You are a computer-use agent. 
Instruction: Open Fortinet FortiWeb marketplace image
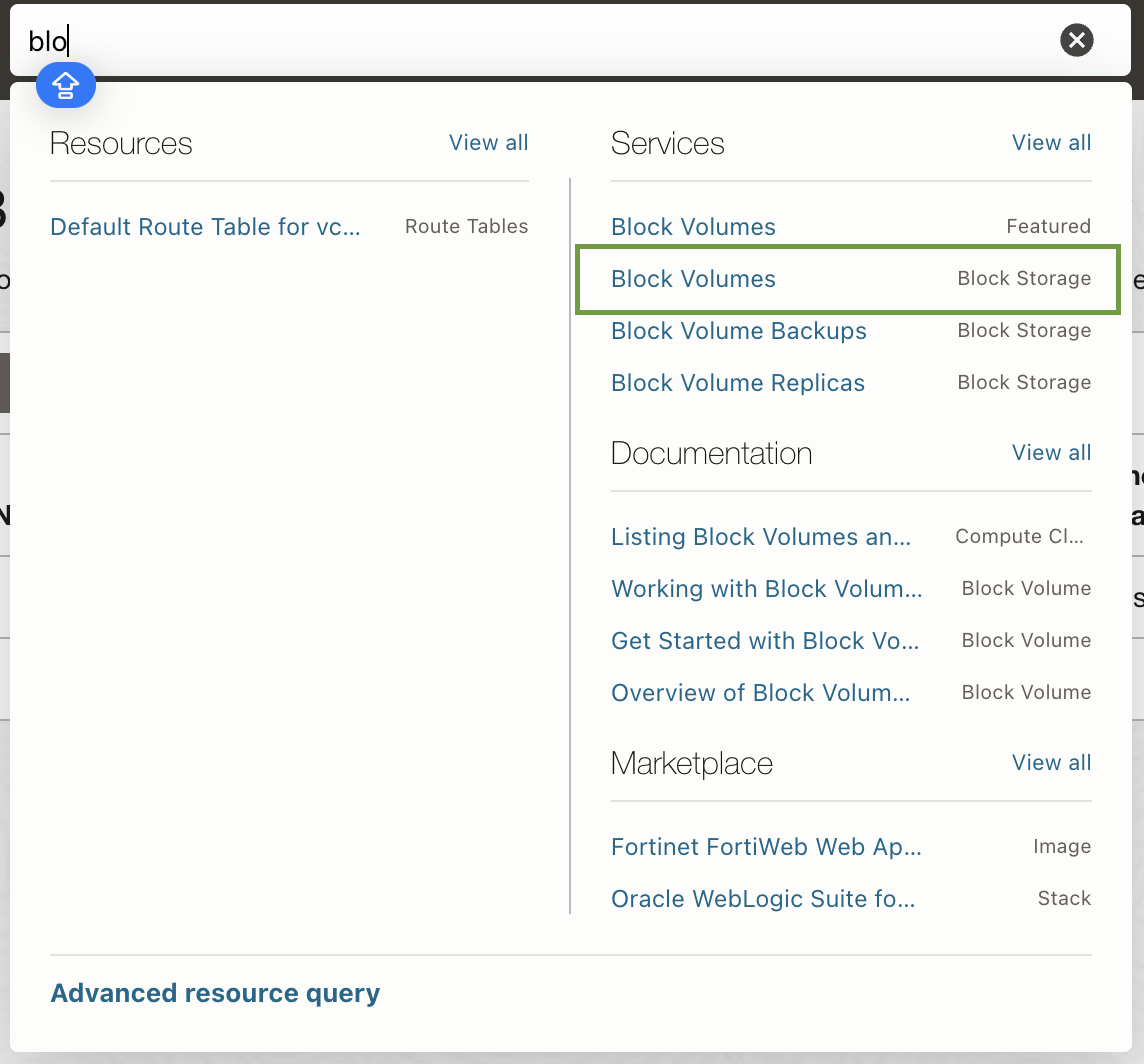[766, 847]
